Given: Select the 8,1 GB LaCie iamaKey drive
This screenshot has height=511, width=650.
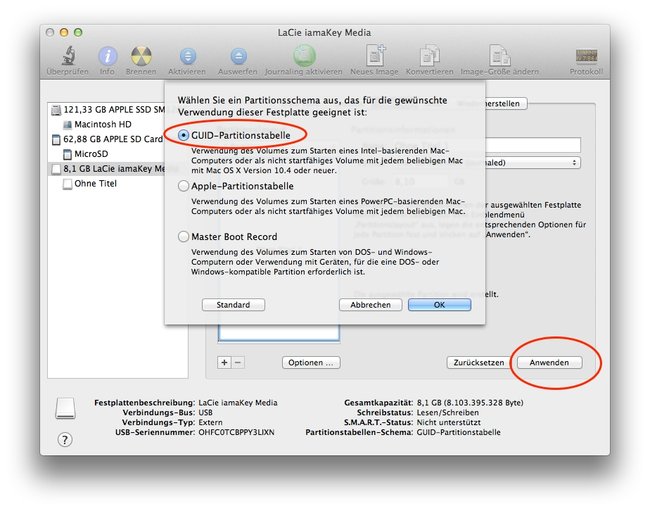Looking at the screenshot, I should click(107, 169).
